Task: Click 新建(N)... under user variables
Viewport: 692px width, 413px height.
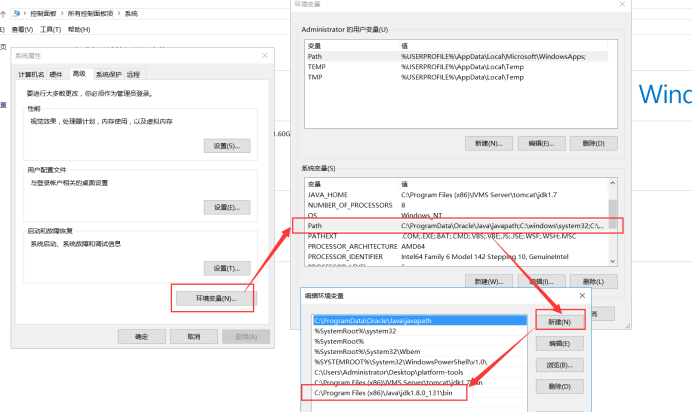Action: (x=489, y=143)
